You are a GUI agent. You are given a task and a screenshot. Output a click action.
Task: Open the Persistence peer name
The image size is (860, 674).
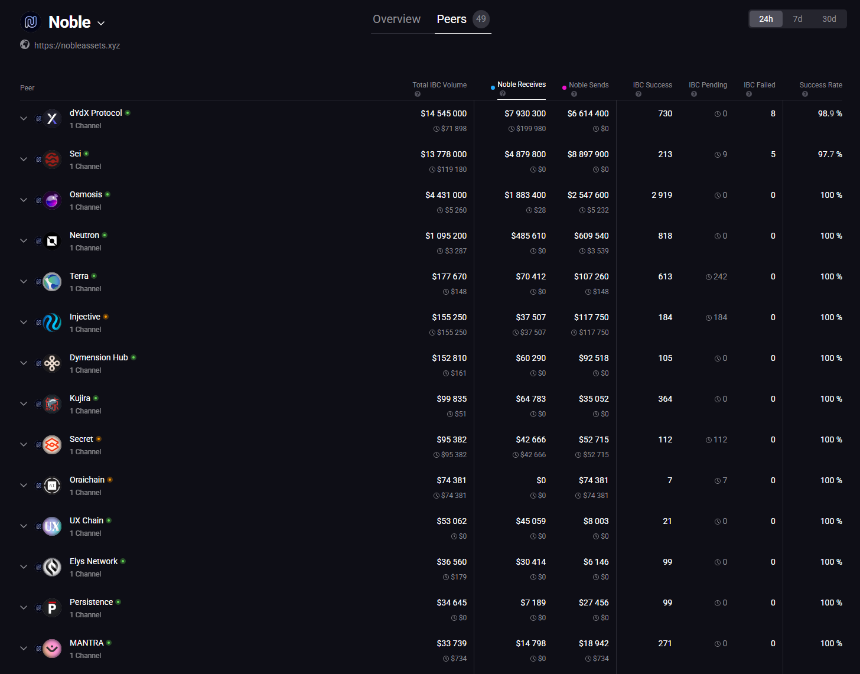91,602
